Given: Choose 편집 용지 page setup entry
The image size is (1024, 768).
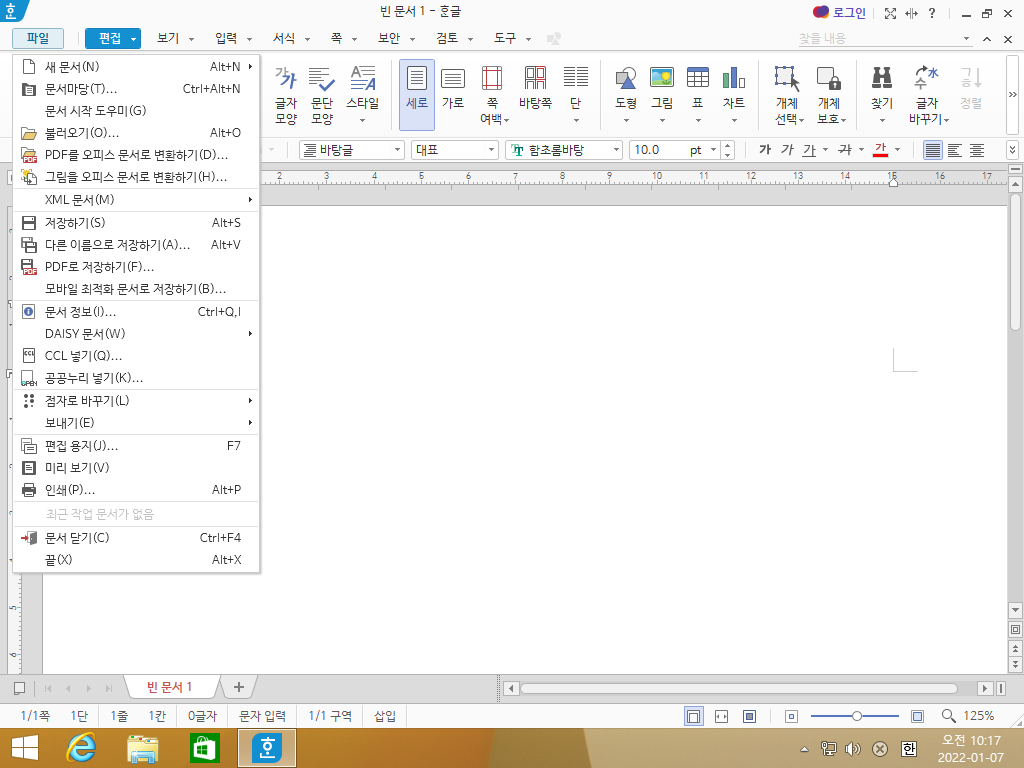Looking at the screenshot, I should [x=136, y=446].
